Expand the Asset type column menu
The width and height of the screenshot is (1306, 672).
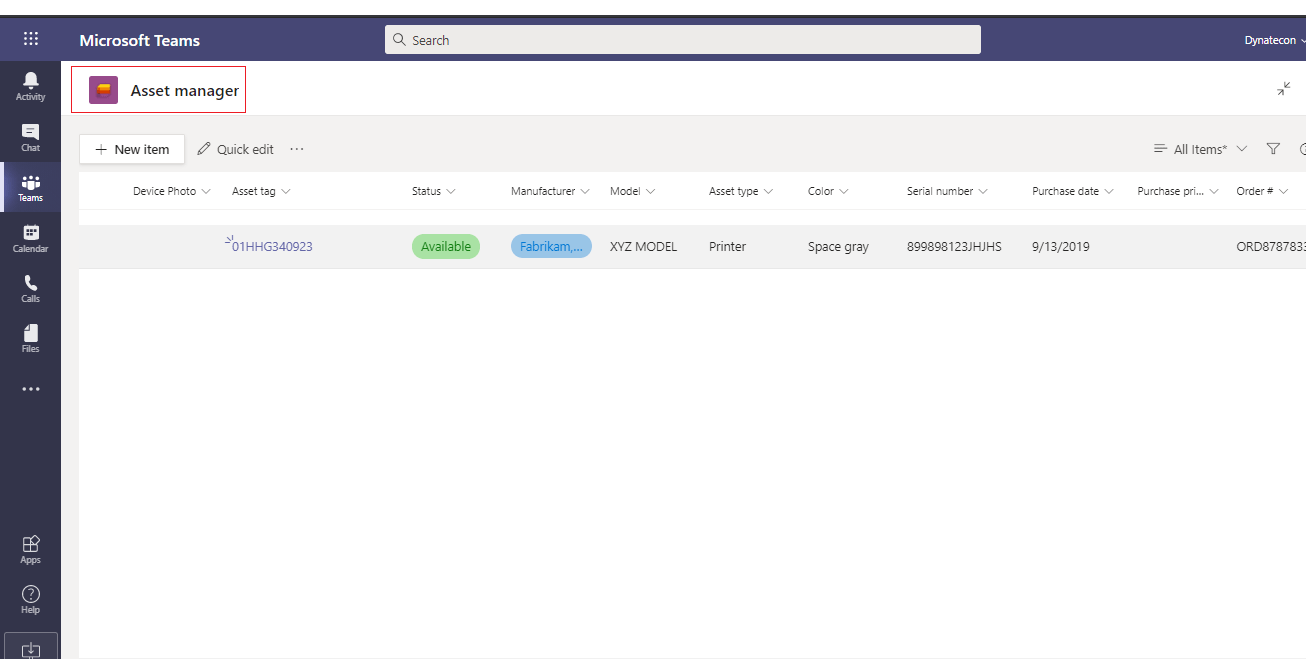tap(768, 191)
